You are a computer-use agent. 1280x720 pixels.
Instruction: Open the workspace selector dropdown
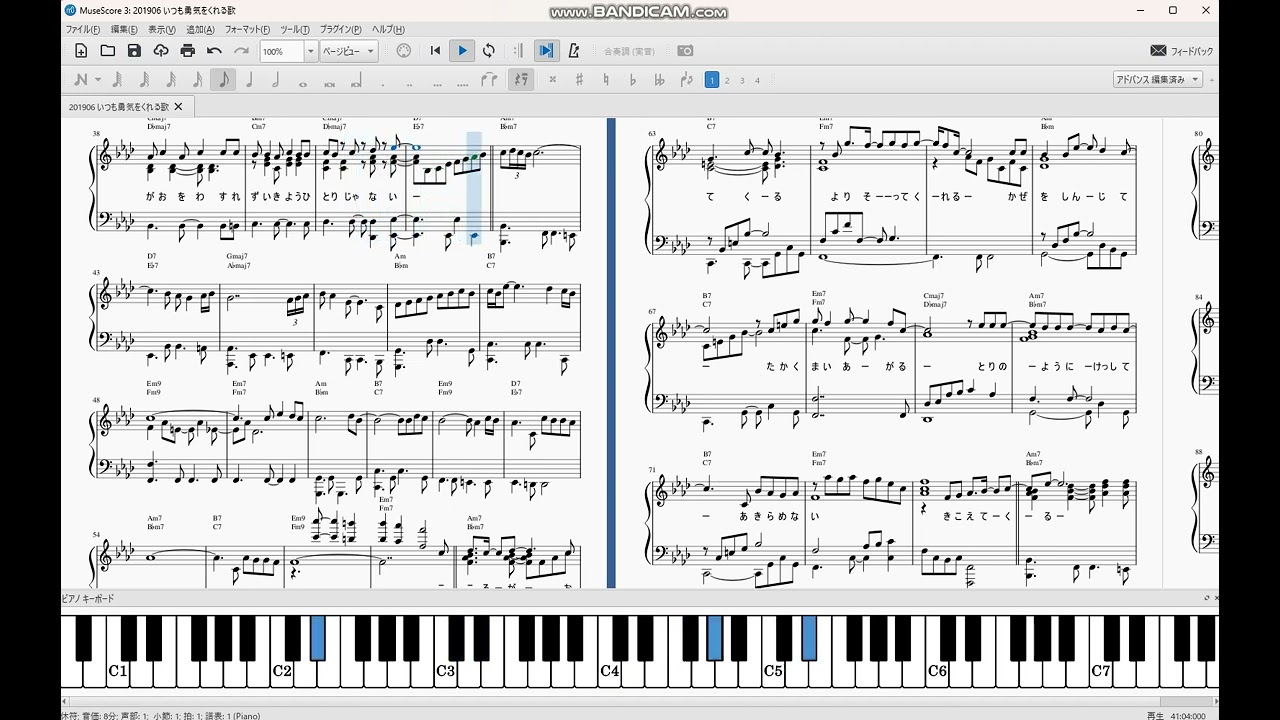(x=1158, y=79)
